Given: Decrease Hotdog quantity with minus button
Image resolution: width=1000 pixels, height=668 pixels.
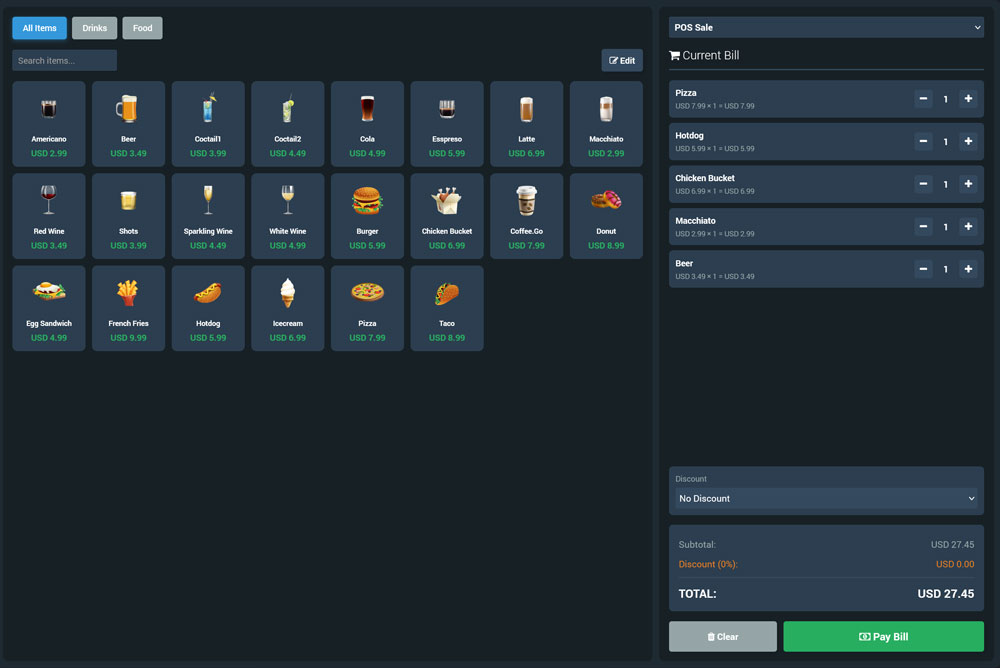Looking at the screenshot, I should coord(924,141).
